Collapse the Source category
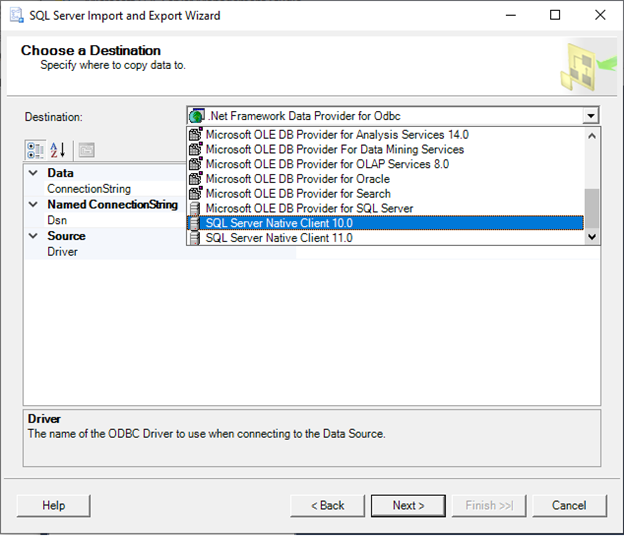The height and width of the screenshot is (536, 624). pyautogui.click(x=33, y=236)
